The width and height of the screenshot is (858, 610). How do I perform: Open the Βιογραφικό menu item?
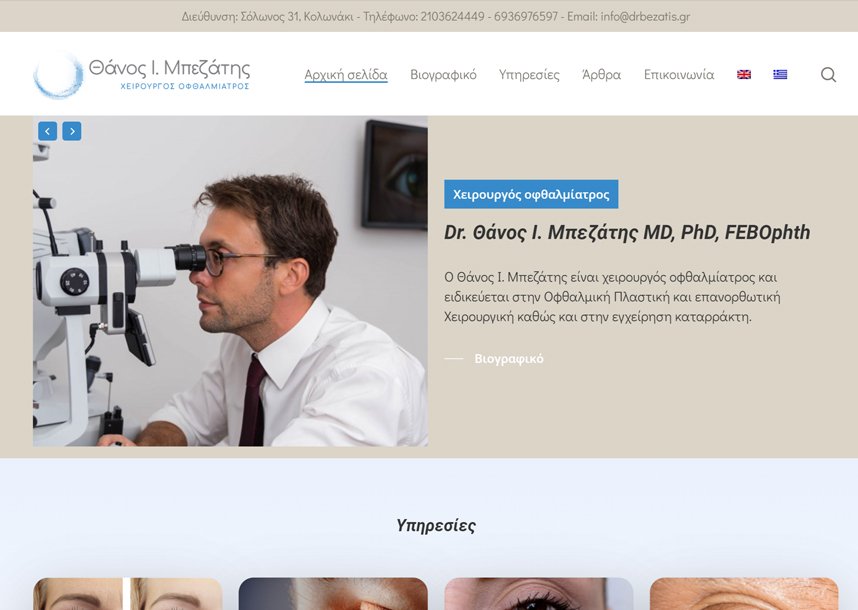(443, 74)
